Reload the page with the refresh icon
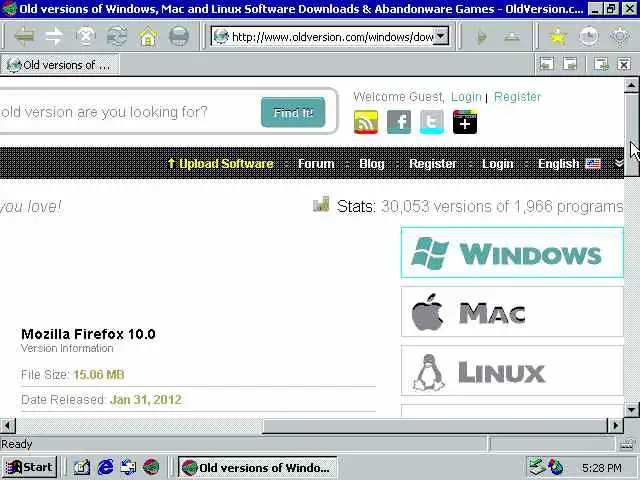Image resolution: width=640 pixels, height=480 pixels. point(117,37)
